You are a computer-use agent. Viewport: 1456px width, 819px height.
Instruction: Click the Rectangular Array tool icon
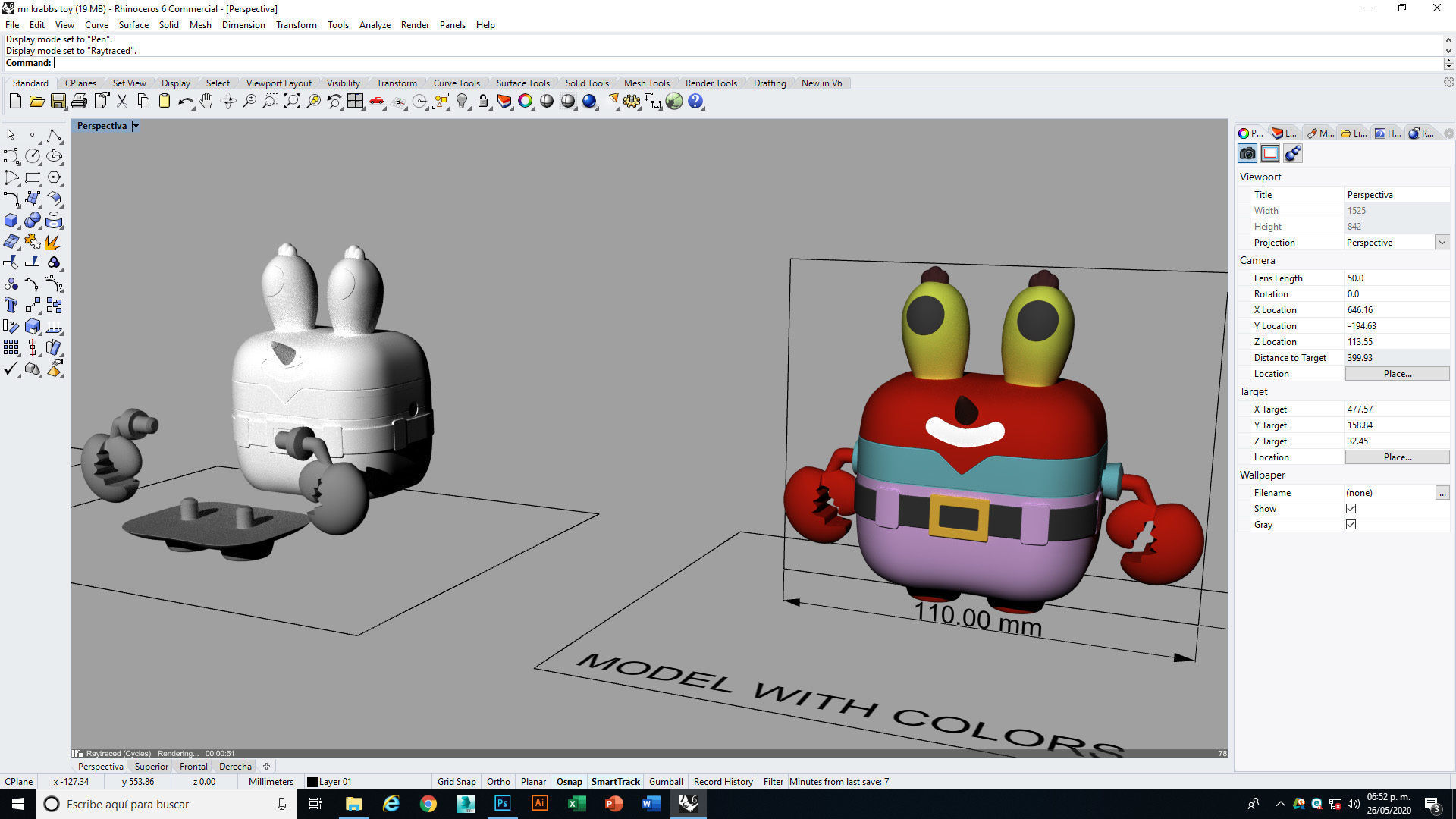11,347
